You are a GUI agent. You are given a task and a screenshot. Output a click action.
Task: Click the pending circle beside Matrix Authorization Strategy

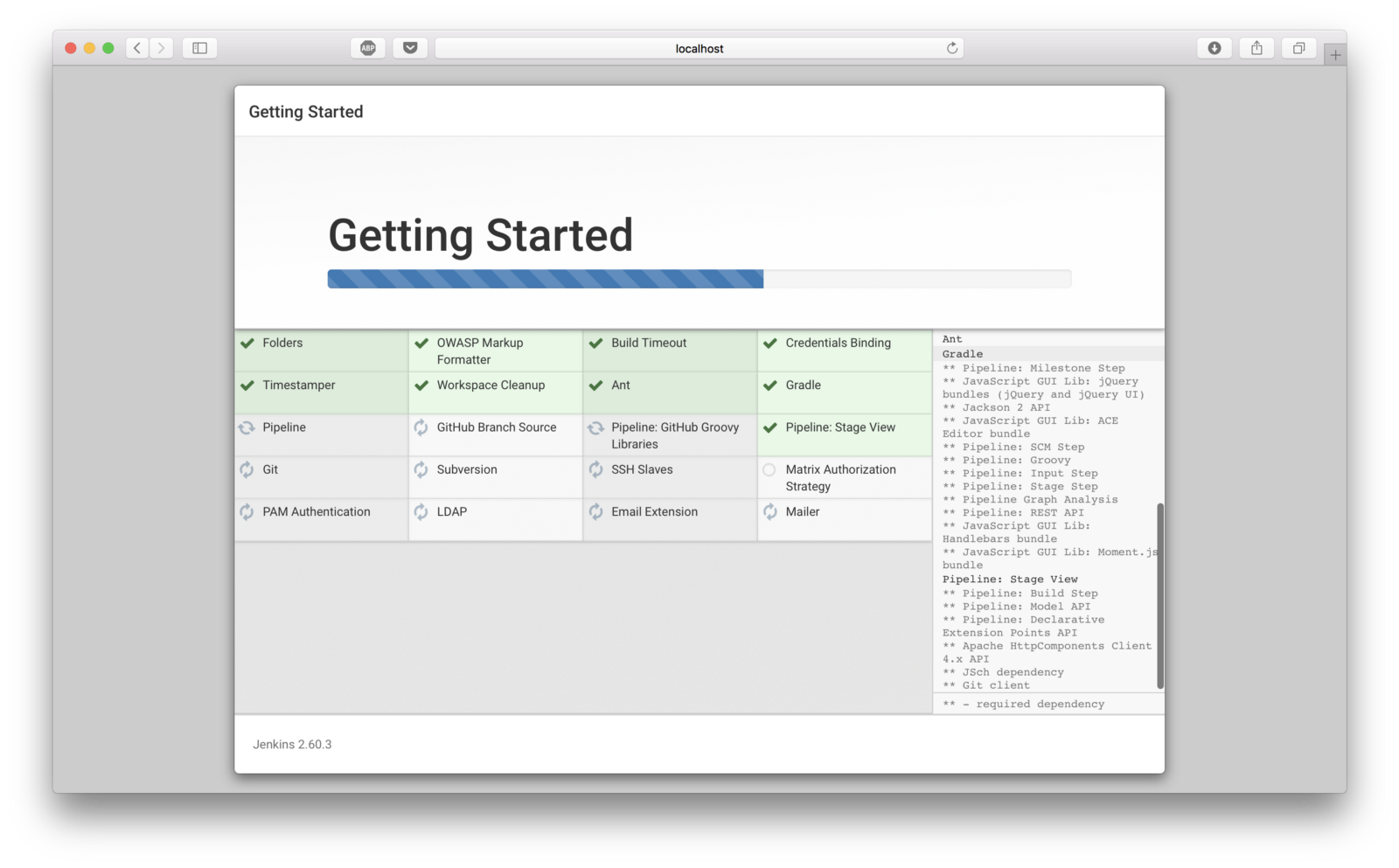point(769,469)
